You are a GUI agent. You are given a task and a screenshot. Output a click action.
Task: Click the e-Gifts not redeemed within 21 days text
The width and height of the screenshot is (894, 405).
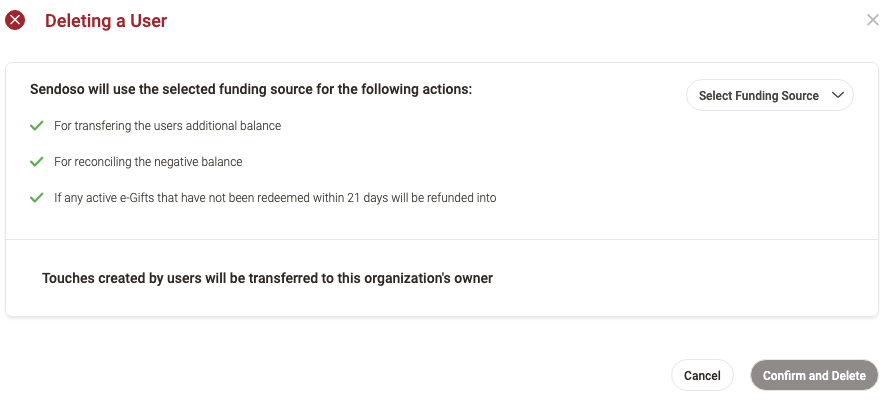coord(275,198)
